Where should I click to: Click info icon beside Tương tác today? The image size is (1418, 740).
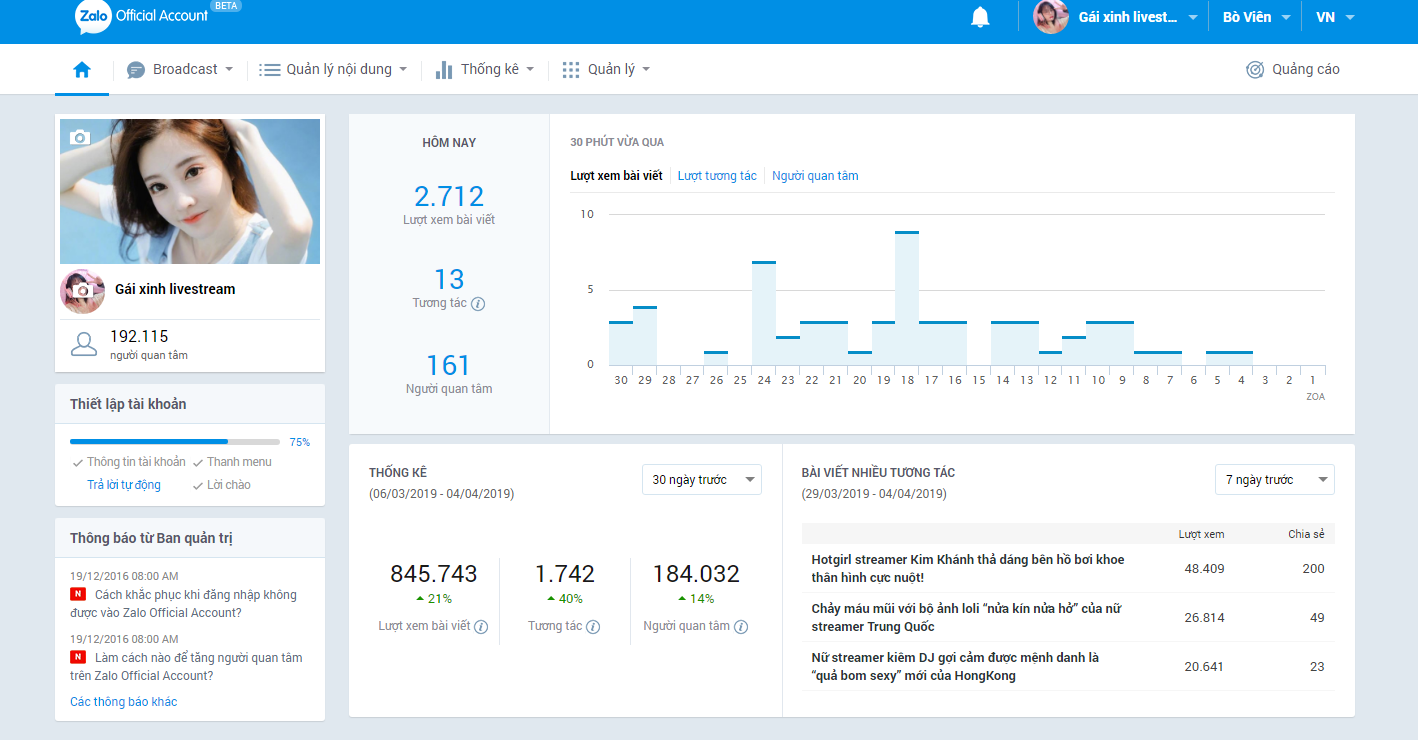pyautogui.click(x=478, y=303)
